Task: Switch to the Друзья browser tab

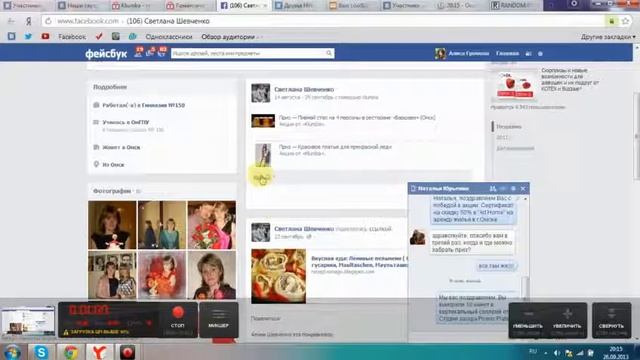Action: [297, 6]
